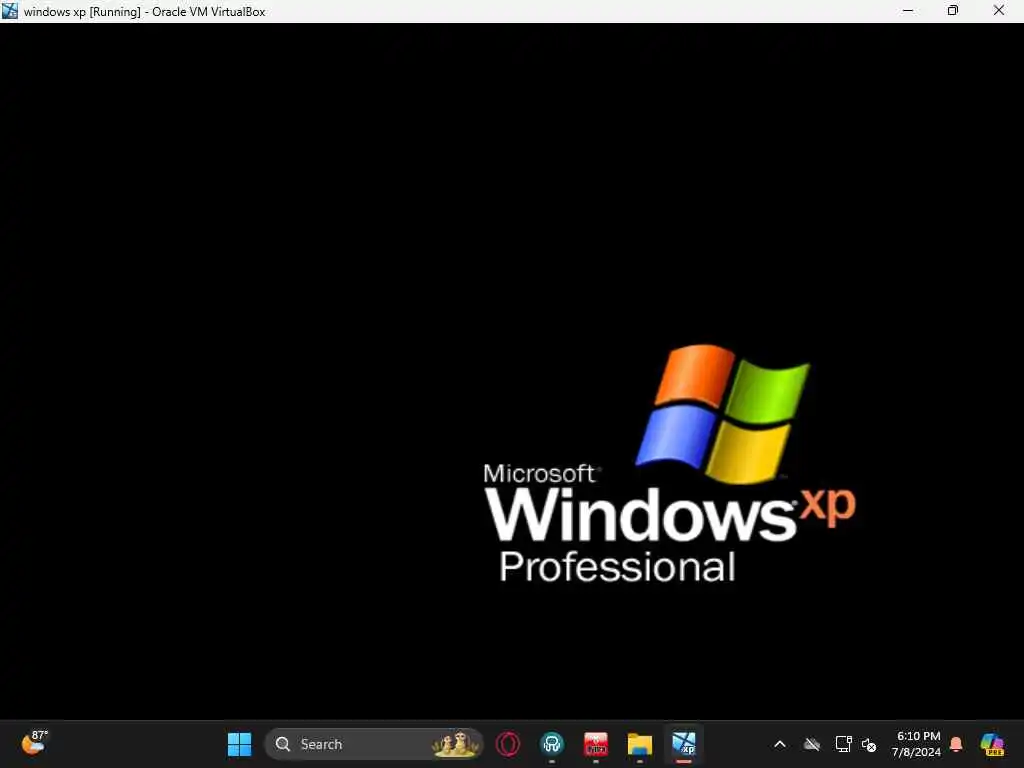Click the taskbar Search box

point(374,744)
